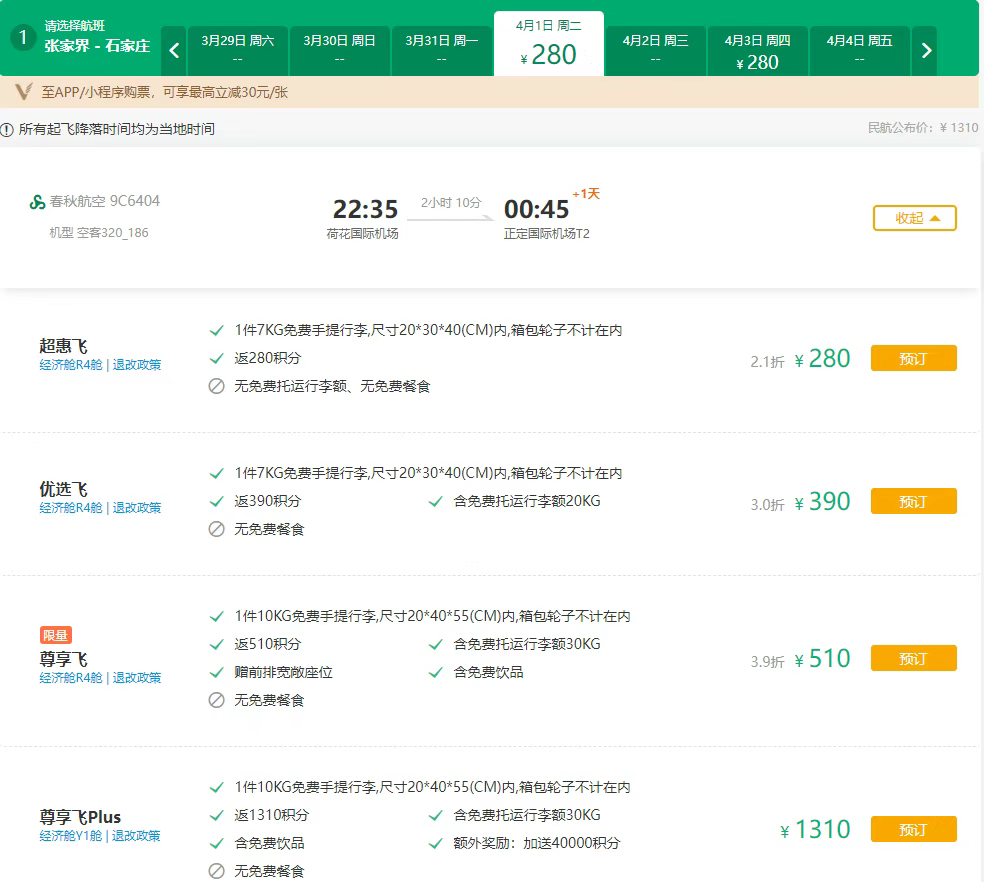Choose the 4月4日 周五 date tab
This screenshot has height=882, width=984.
pyautogui.click(x=859, y=50)
